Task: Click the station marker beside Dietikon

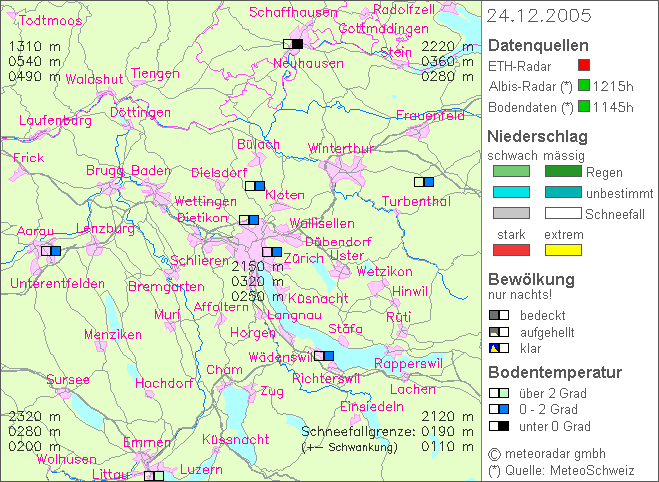Action: tap(249, 220)
